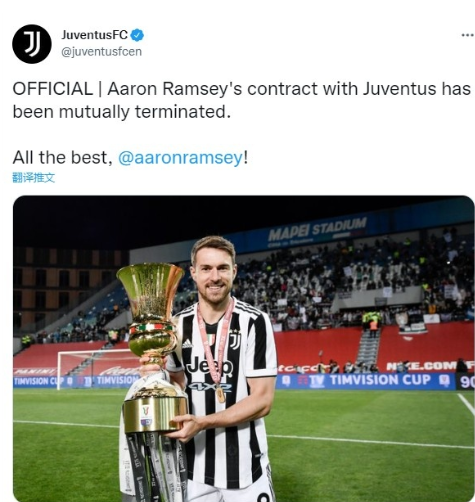
Task: Click the trophy base emblem in the photo
Action: point(146,415)
